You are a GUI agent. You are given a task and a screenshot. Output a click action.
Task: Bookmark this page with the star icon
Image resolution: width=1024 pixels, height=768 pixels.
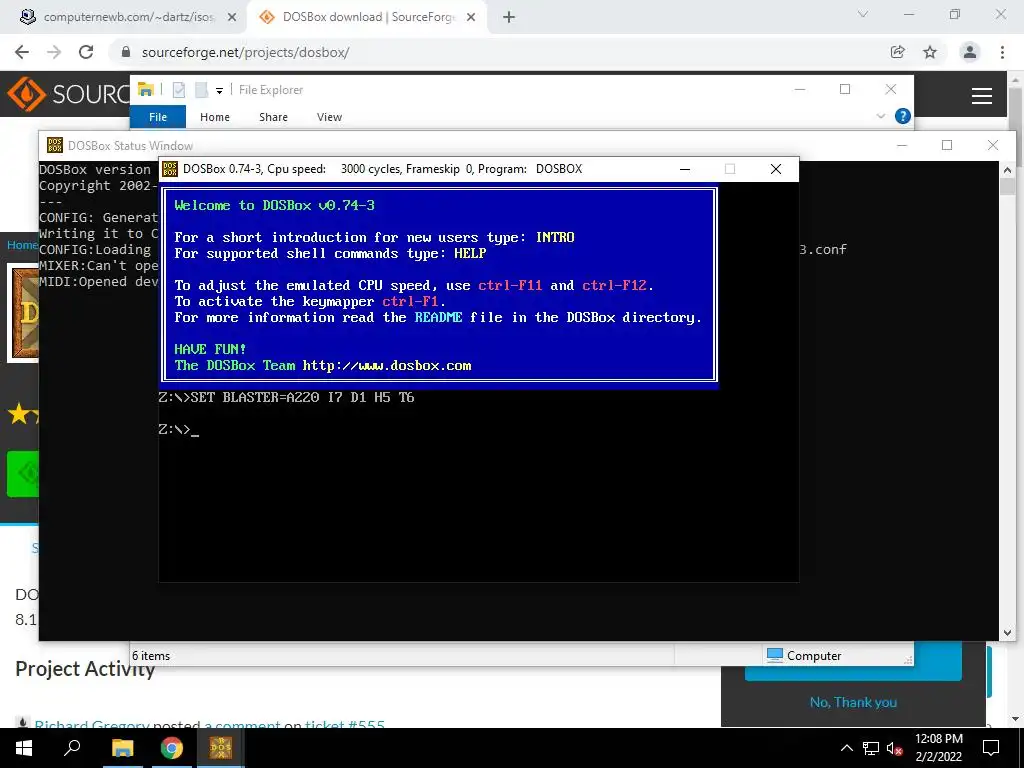coord(930,52)
